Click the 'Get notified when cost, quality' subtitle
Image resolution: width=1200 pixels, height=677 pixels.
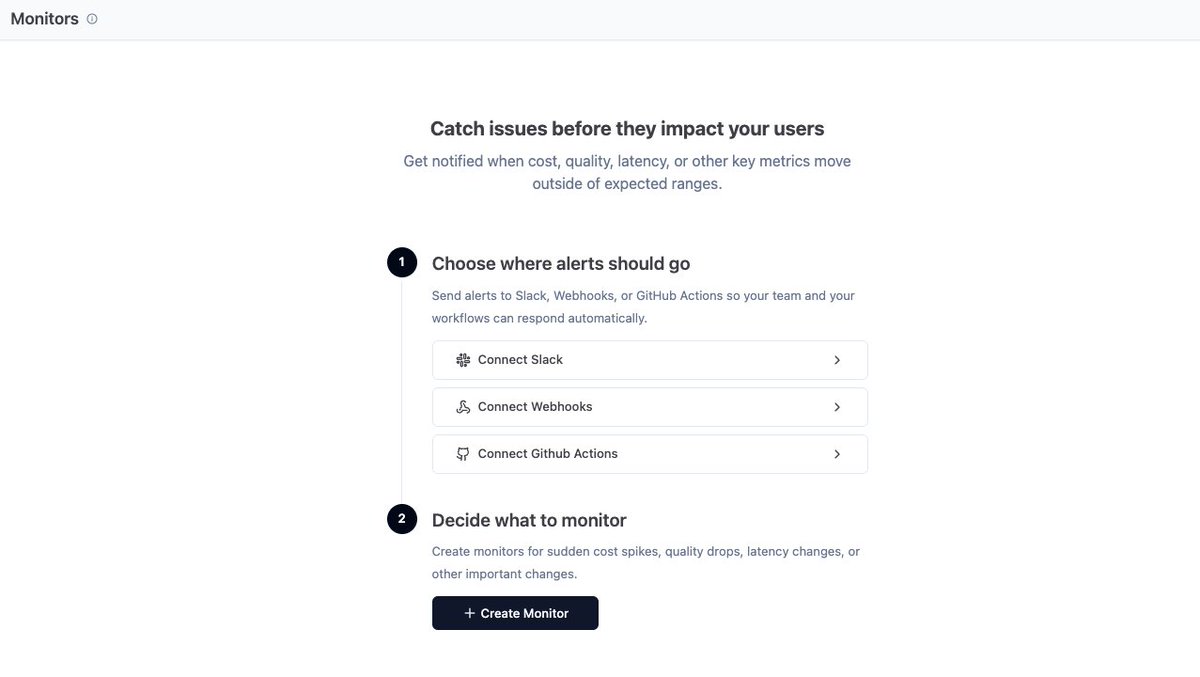point(627,172)
